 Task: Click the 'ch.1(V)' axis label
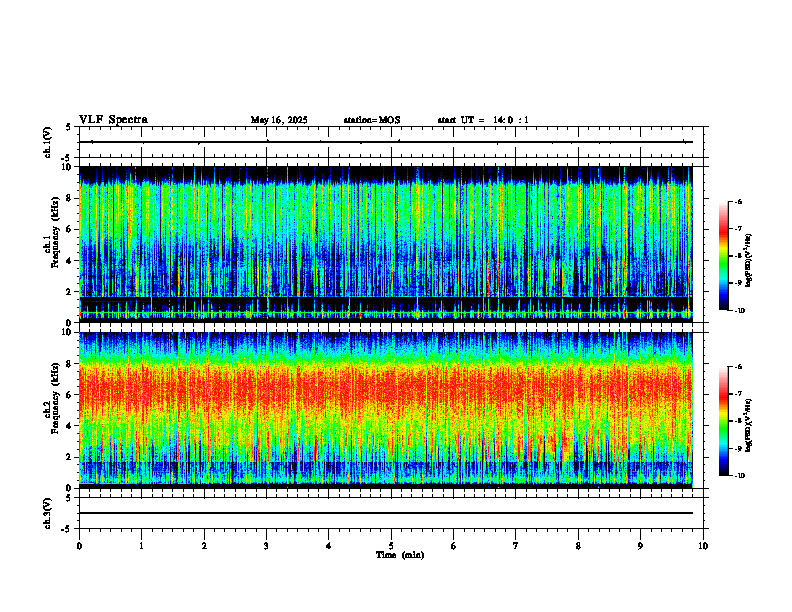coord(47,142)
